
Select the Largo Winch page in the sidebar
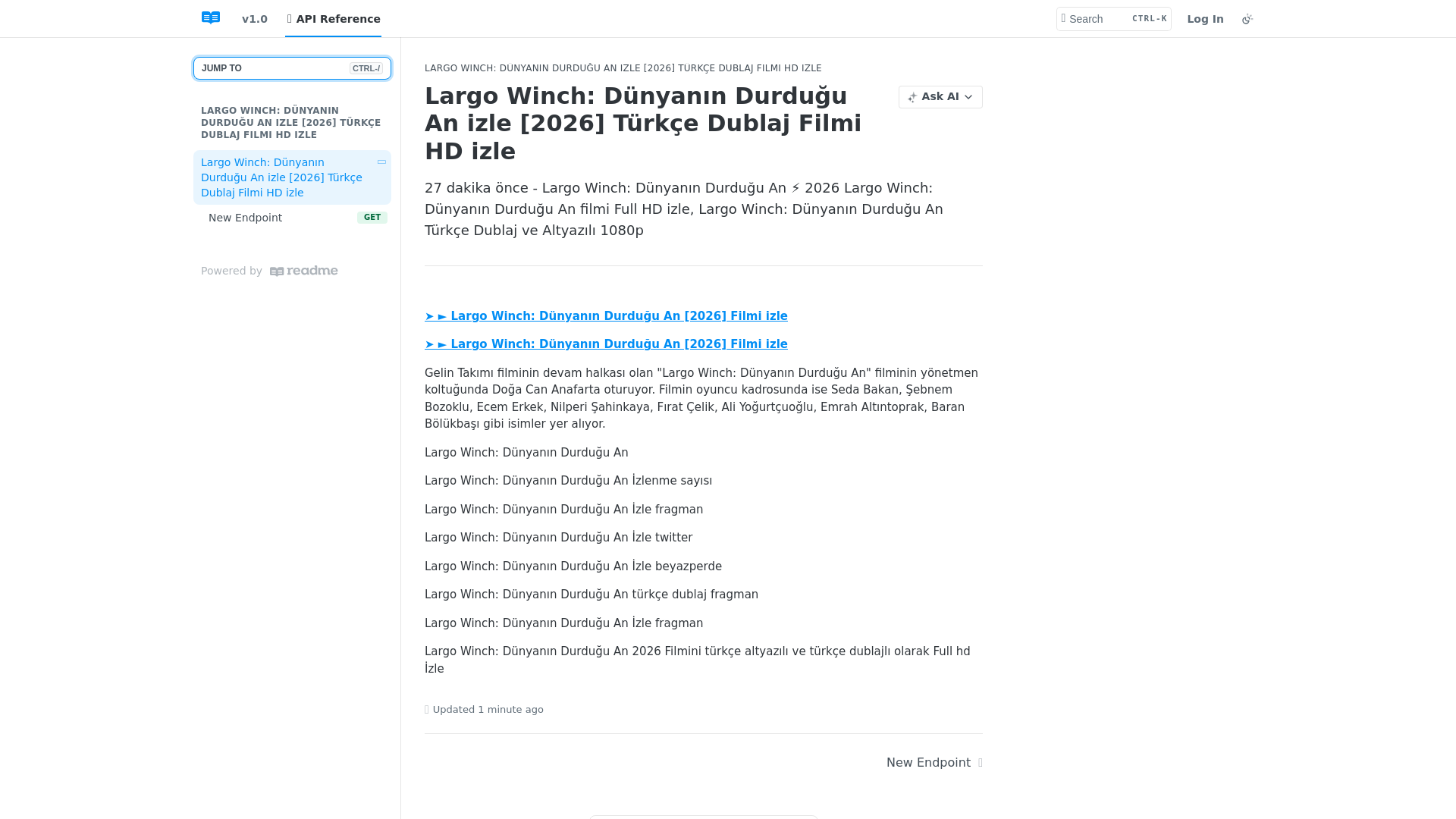click(292, 177)
